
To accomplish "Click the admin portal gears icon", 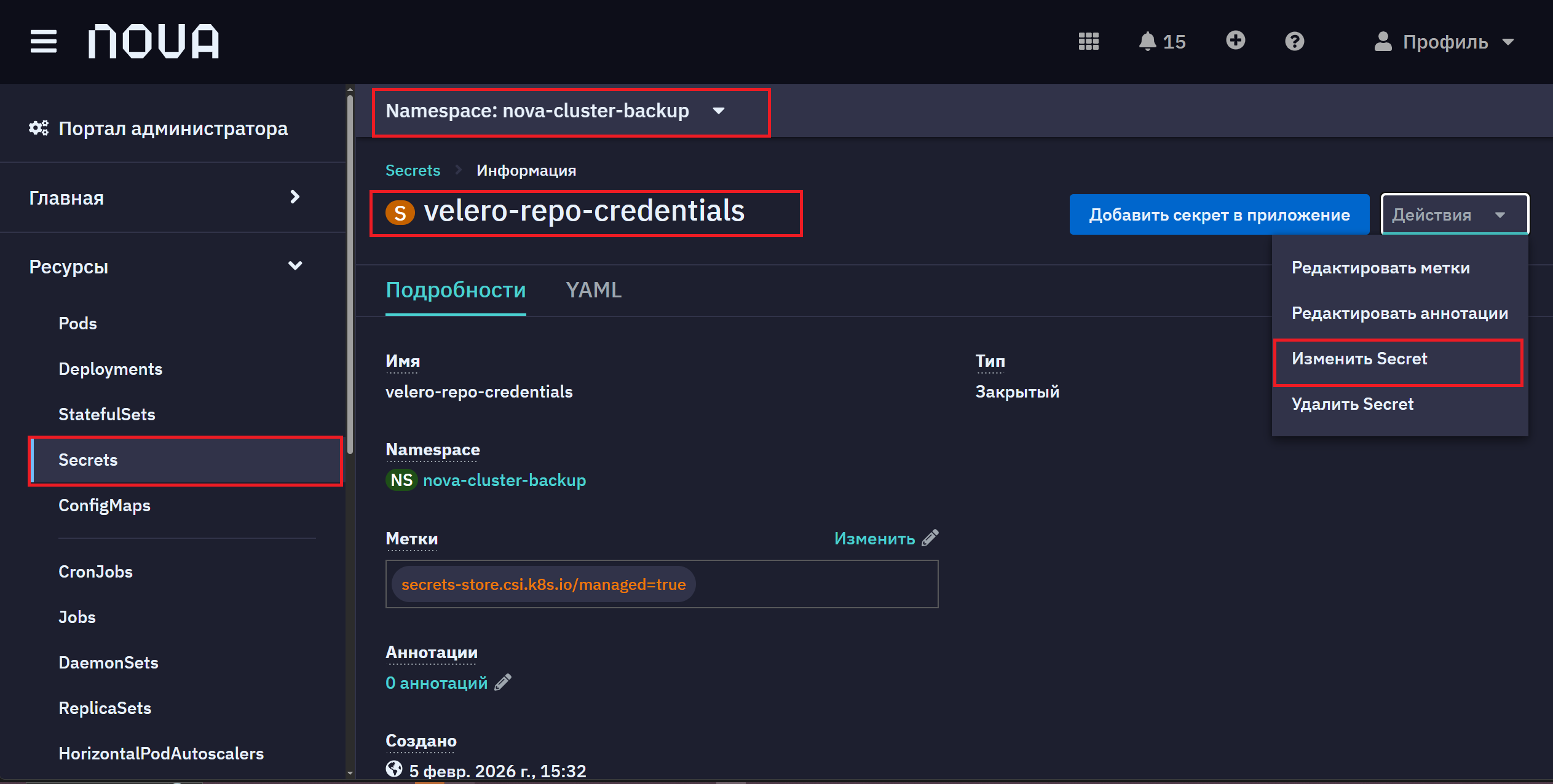I will click(x=39, y=128).
